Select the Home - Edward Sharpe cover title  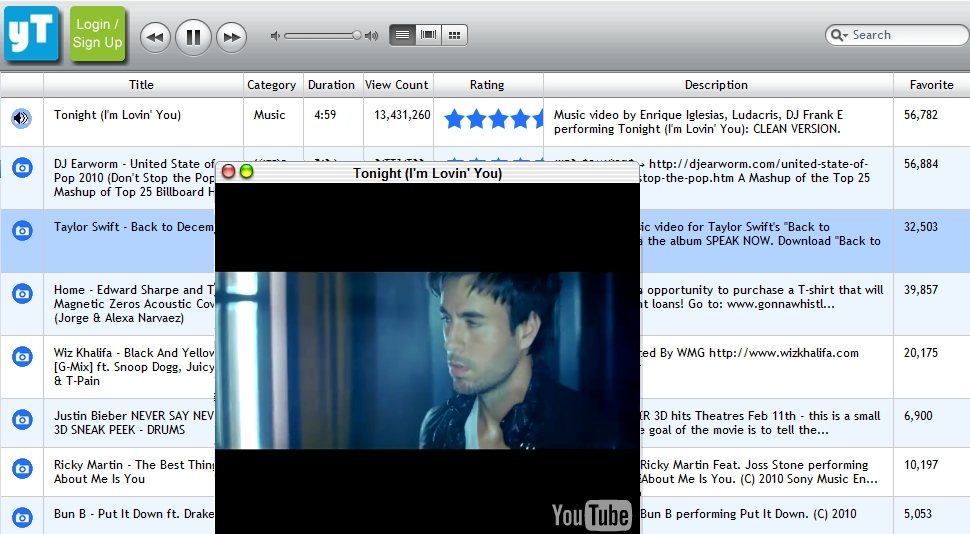pos(134,304)
